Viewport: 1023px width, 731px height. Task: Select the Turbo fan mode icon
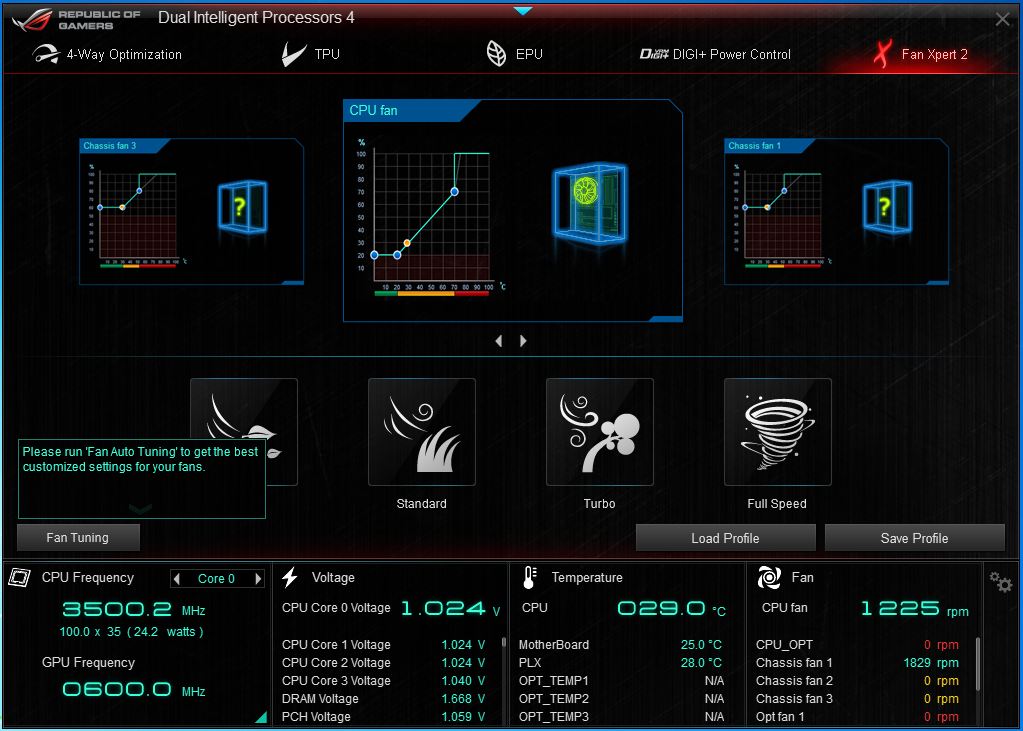[x=599, y=432]
